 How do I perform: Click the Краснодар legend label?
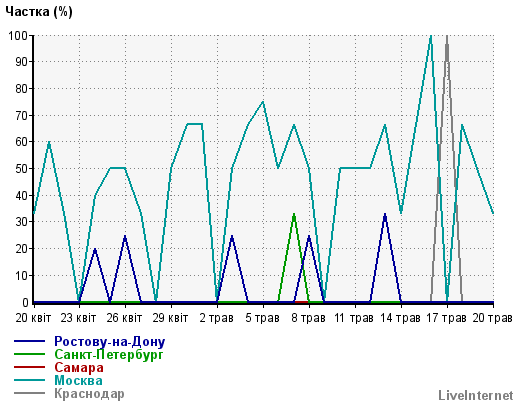[89, 394]
